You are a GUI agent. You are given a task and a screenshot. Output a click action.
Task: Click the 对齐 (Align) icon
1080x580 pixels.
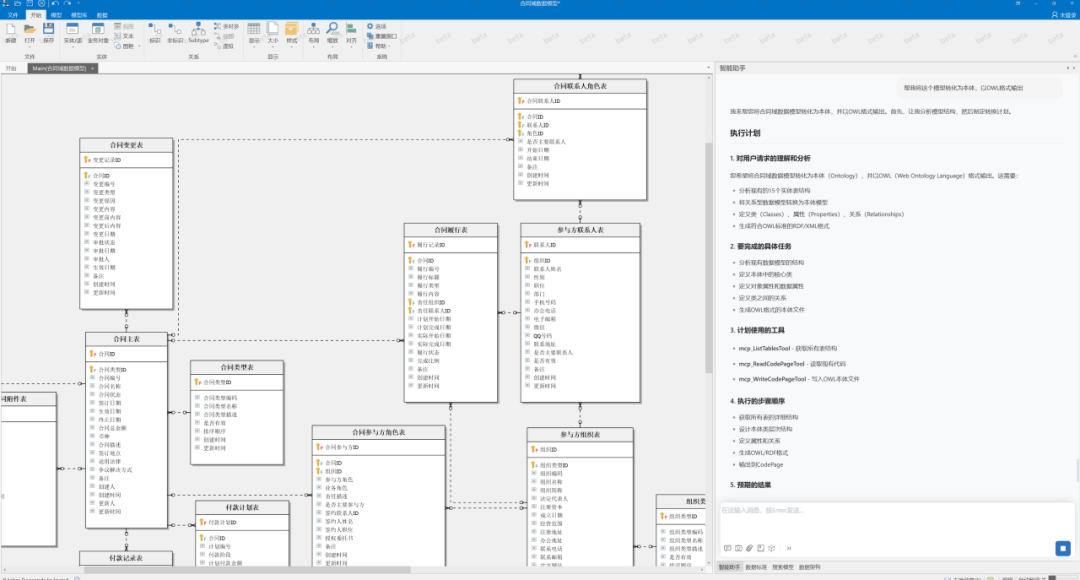(x=351, y=30)
